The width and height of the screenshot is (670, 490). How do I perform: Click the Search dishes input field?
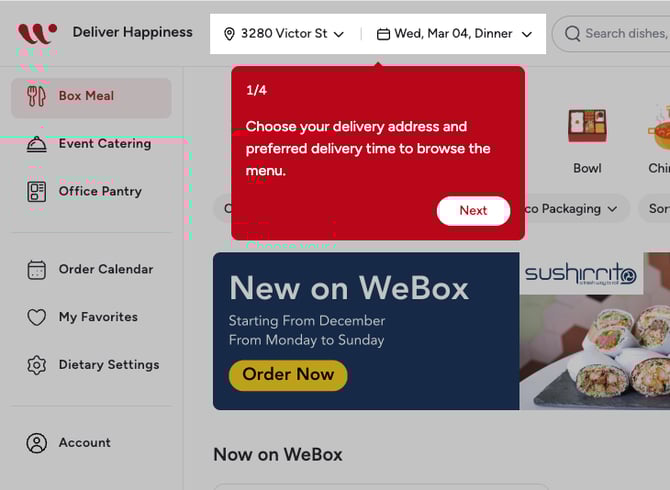coord(613,34)
